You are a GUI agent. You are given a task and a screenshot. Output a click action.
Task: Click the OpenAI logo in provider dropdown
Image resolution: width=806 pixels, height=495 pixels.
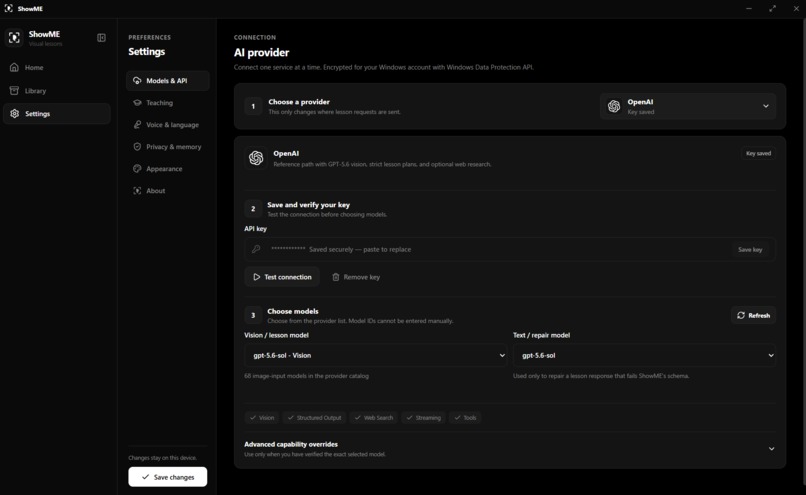[x=614, y=106]
